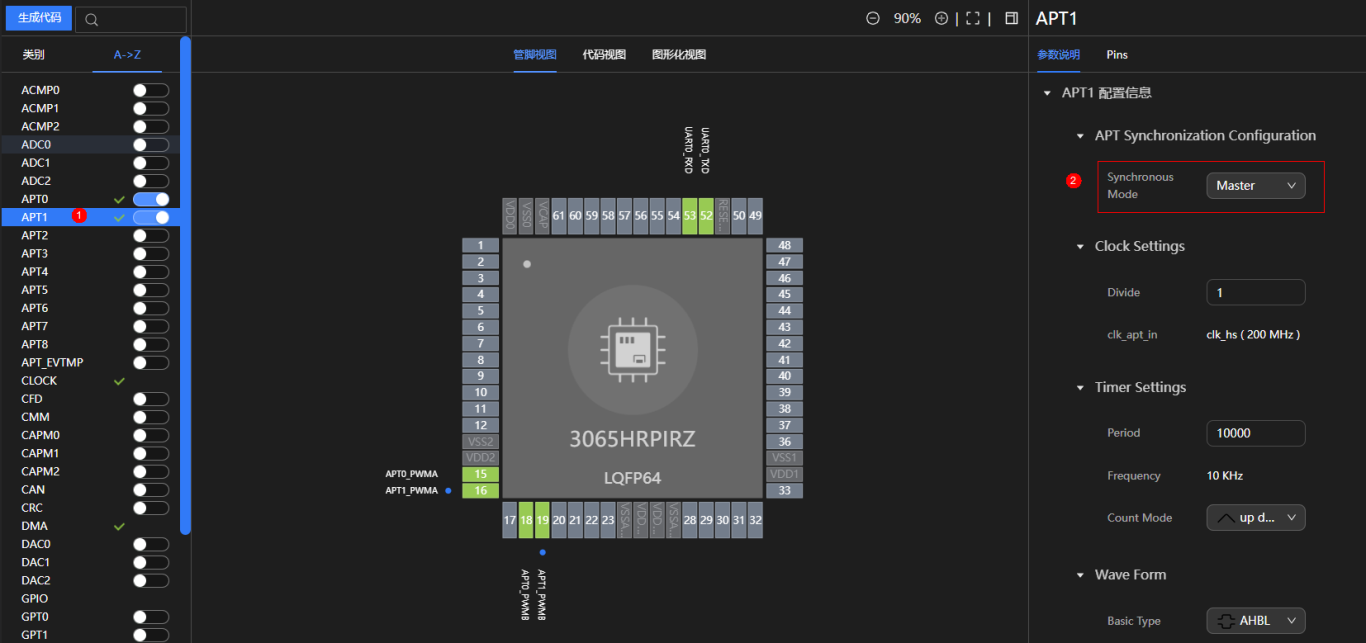
Task: Open the Pins tab
Action: (1116, 55)
